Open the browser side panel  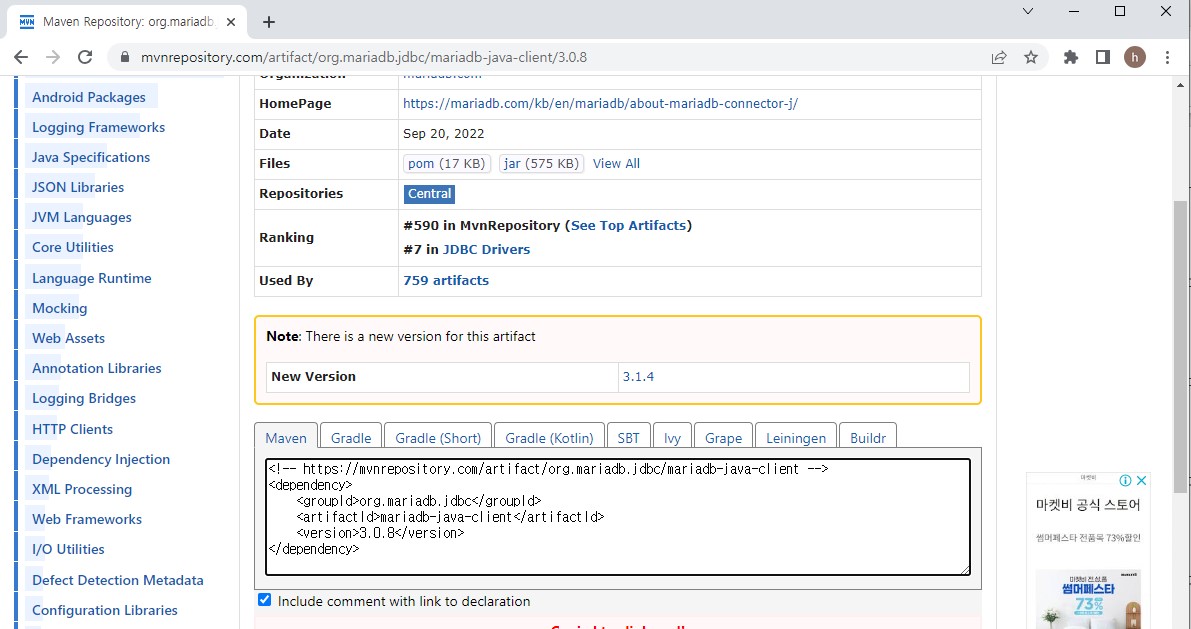pyautogui.click(x=1103, y=57)
